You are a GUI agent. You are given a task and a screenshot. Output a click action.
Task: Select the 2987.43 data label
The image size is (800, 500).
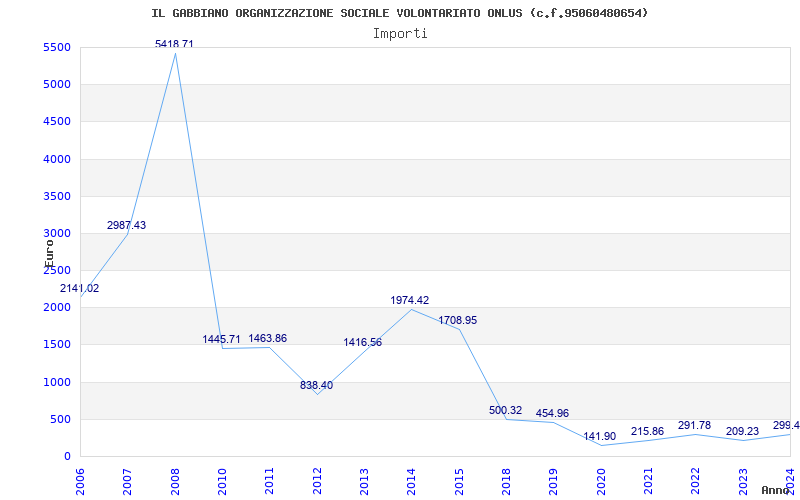coord(127,225)
